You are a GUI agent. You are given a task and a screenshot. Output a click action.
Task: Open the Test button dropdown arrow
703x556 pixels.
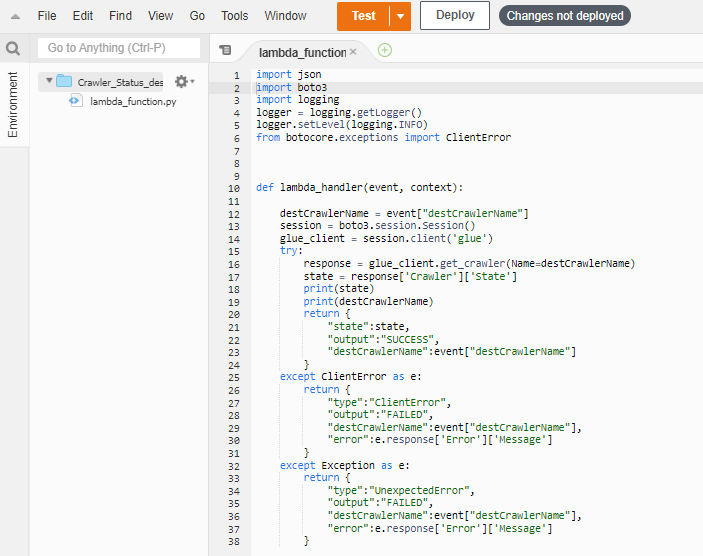point(400,16)
